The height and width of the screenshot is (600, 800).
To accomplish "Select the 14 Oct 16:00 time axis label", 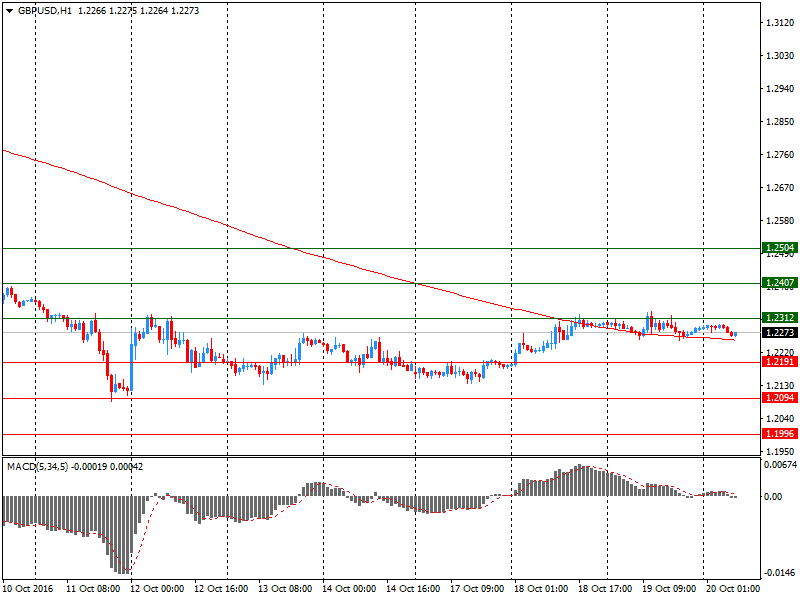I will (x=413, y=589).
